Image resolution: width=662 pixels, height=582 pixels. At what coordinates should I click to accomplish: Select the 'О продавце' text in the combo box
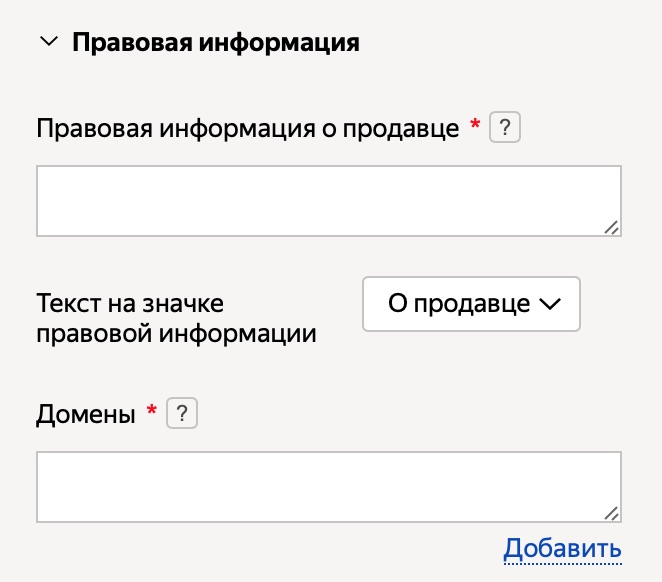pyautogui.click(x=459, y=304)
